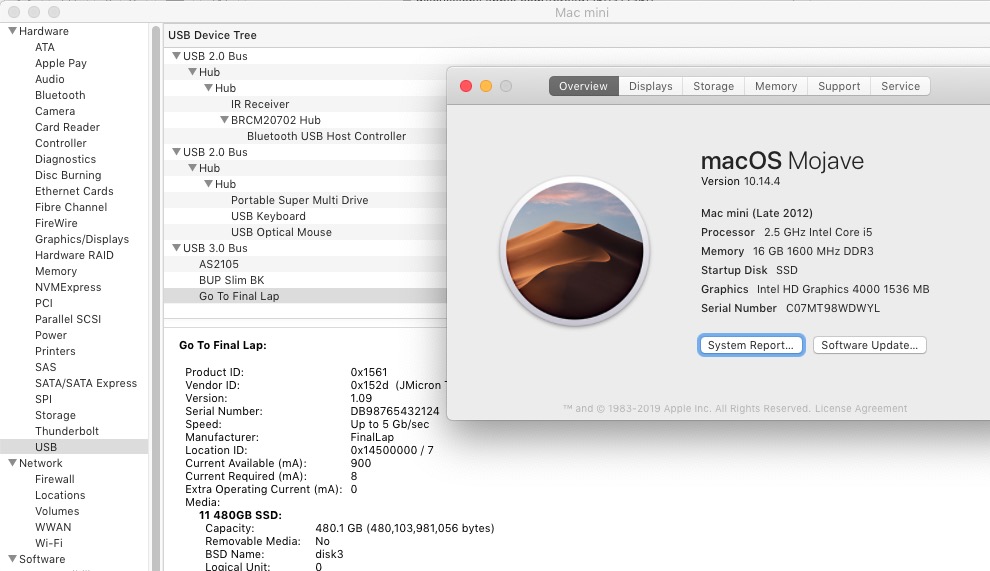Select Apple Pay in sidebar
Viewport: 990px width, 571px height.
point(61,63)
